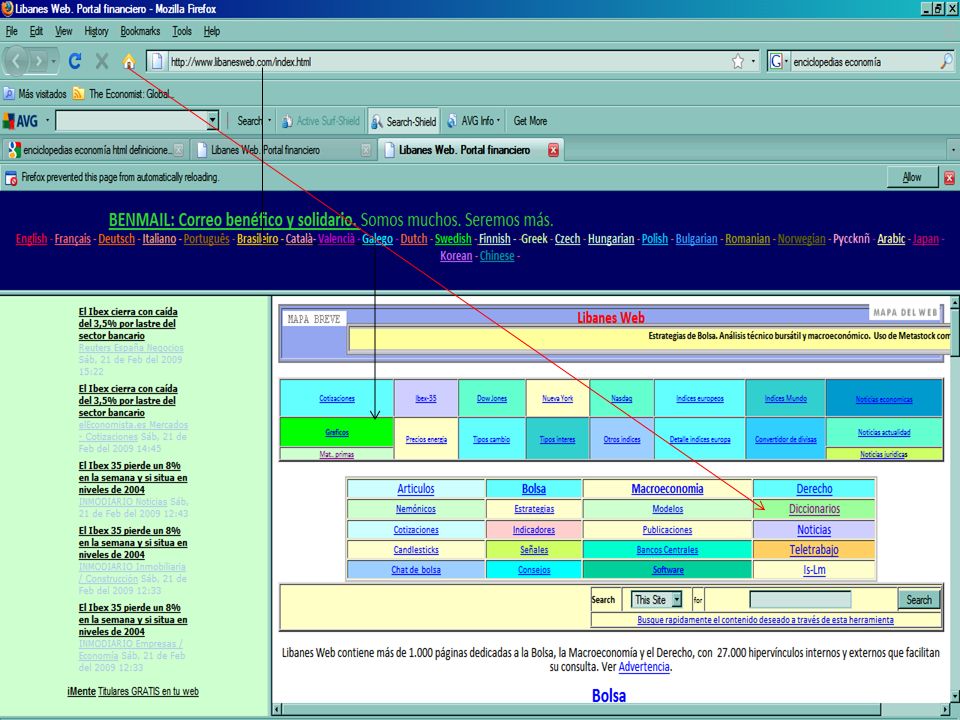Open The Economist feed bookmark
This screenshot has height=720, width=960.
[x=123, y=94]
